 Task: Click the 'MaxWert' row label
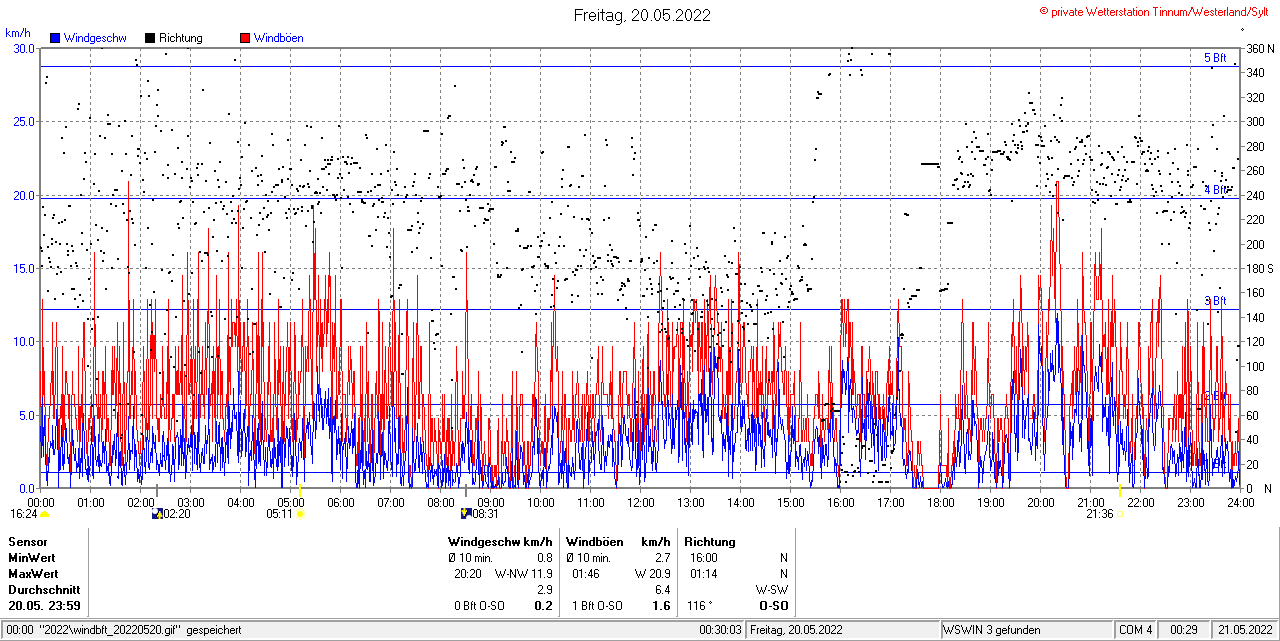[x=32, y=574]
